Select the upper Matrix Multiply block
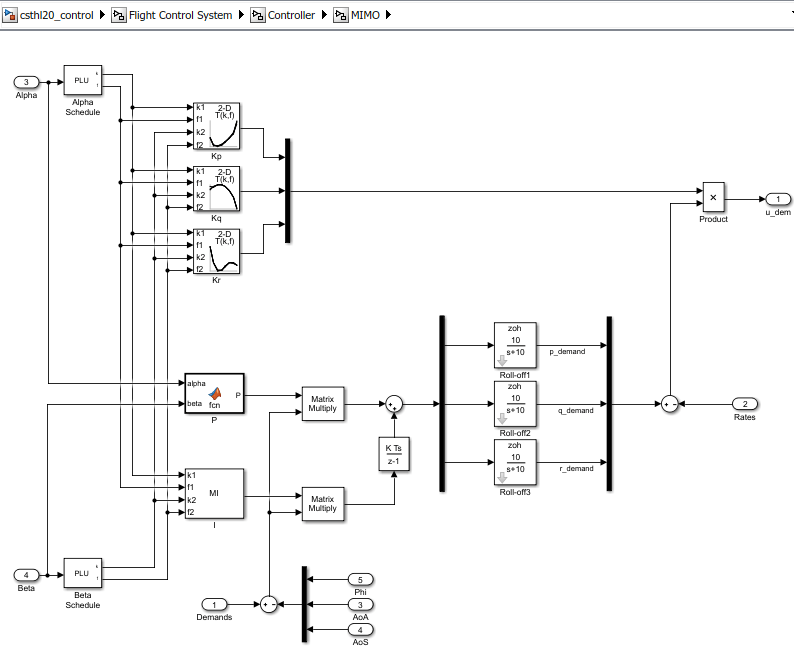 pos(323,404)
